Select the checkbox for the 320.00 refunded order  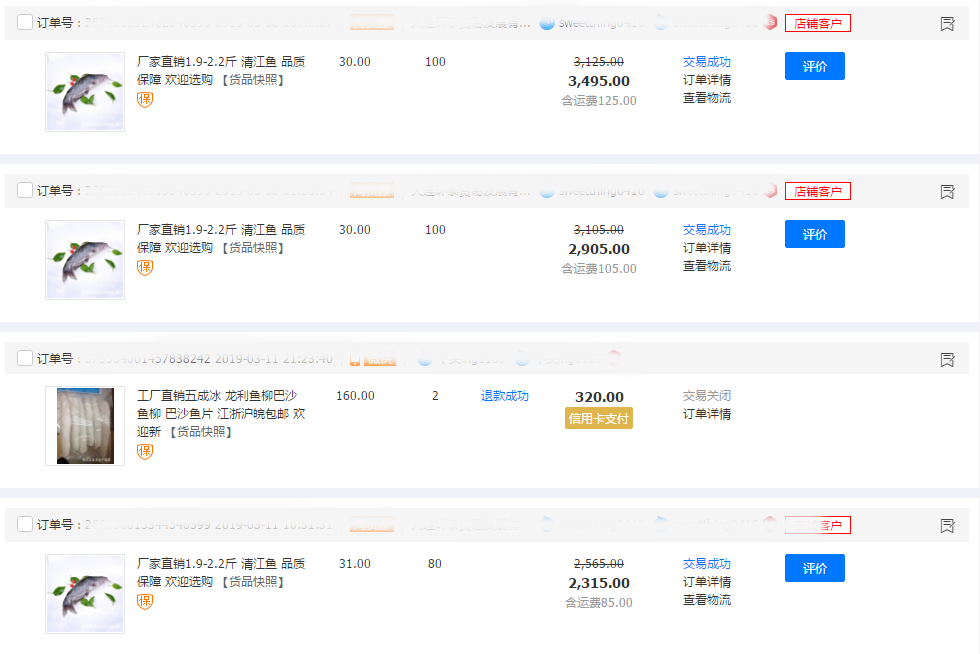(x=25, y=358)
